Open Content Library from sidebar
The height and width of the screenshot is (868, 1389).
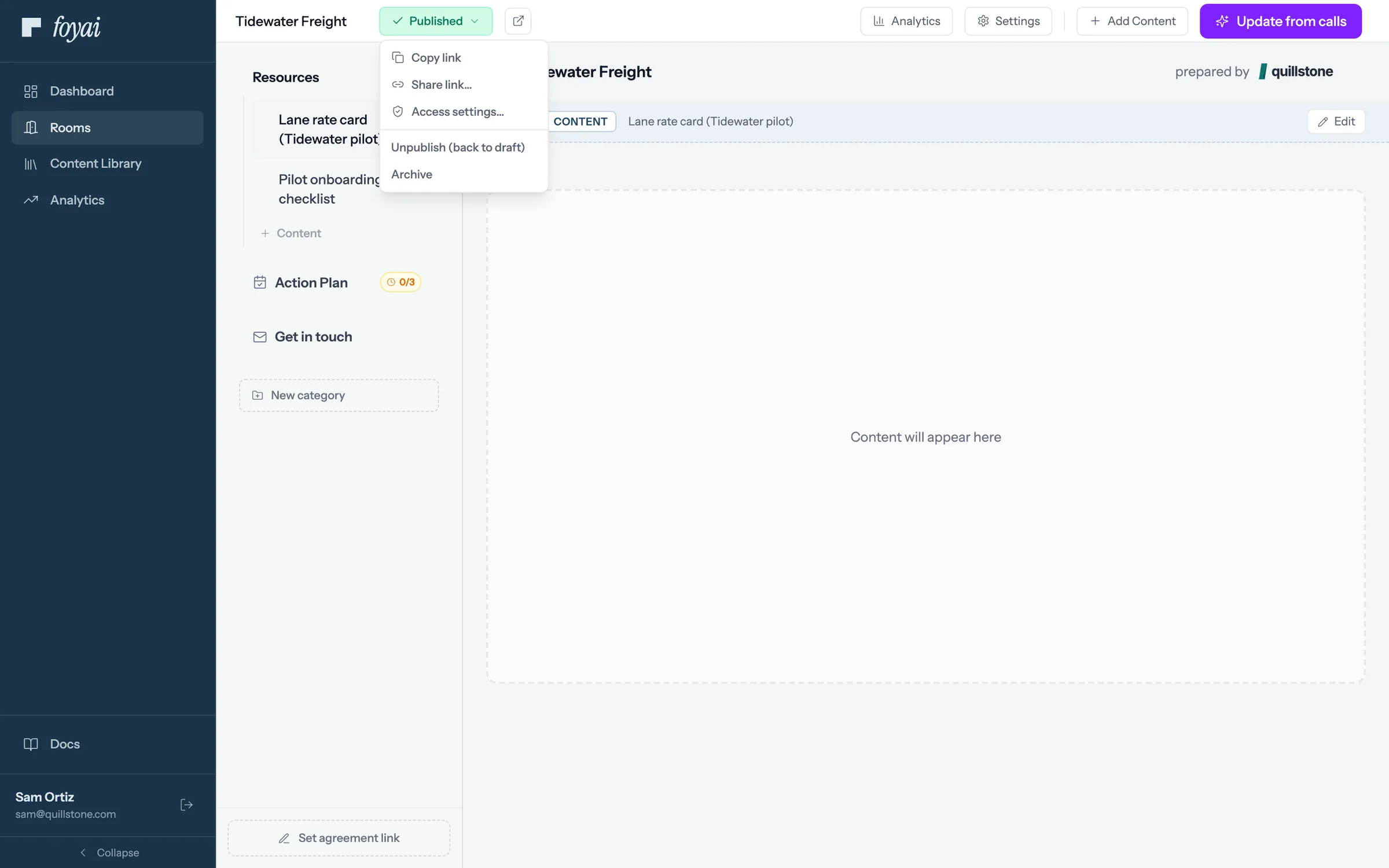pos(108,164)
